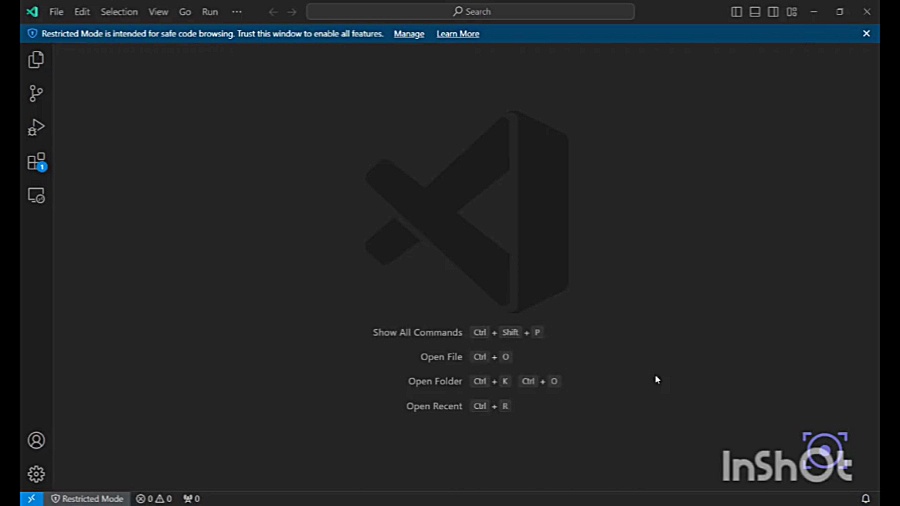Click the Manage link in the banner

(409, 34)
